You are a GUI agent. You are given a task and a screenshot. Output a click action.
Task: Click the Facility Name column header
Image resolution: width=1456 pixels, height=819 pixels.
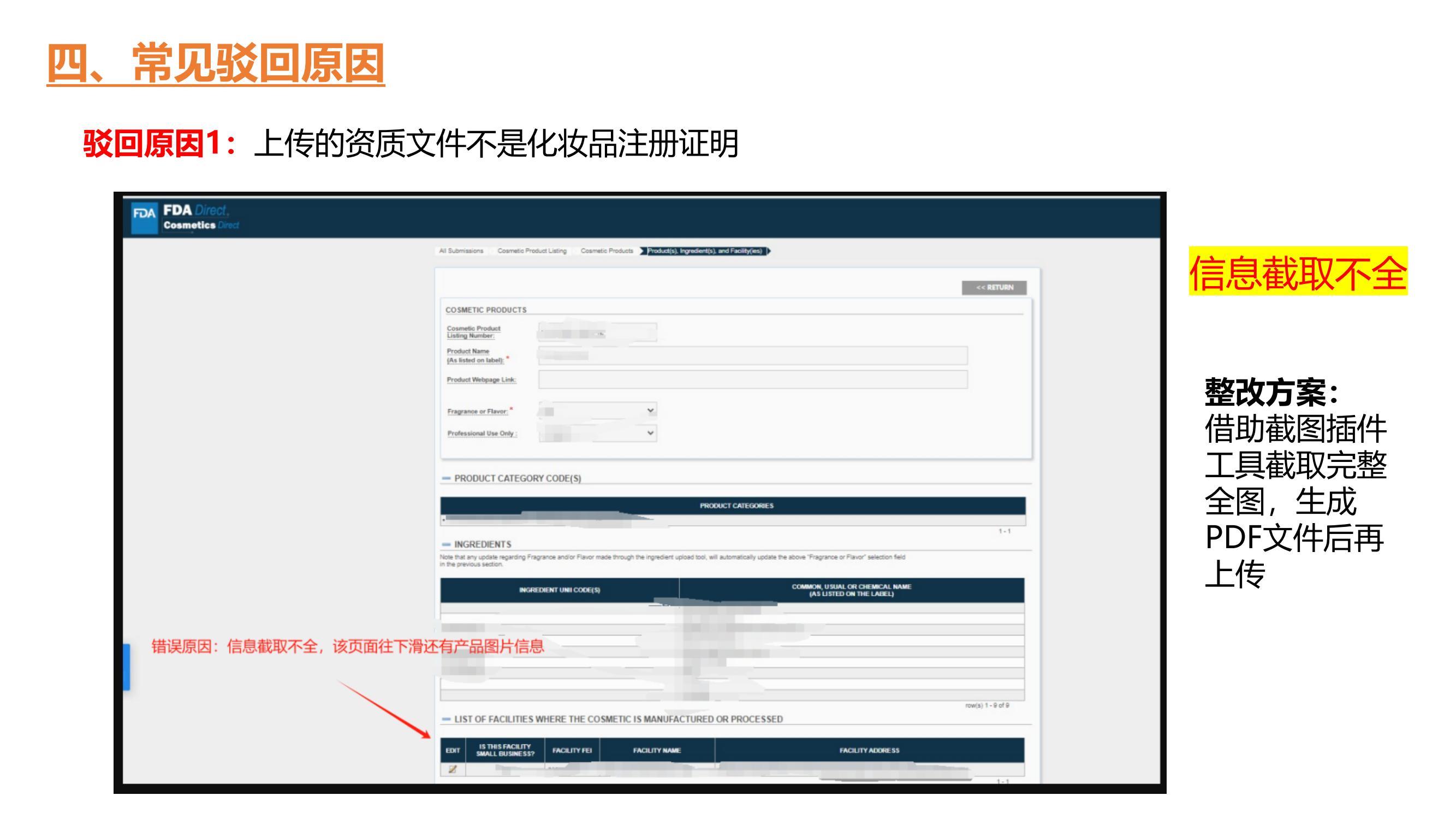656,751
